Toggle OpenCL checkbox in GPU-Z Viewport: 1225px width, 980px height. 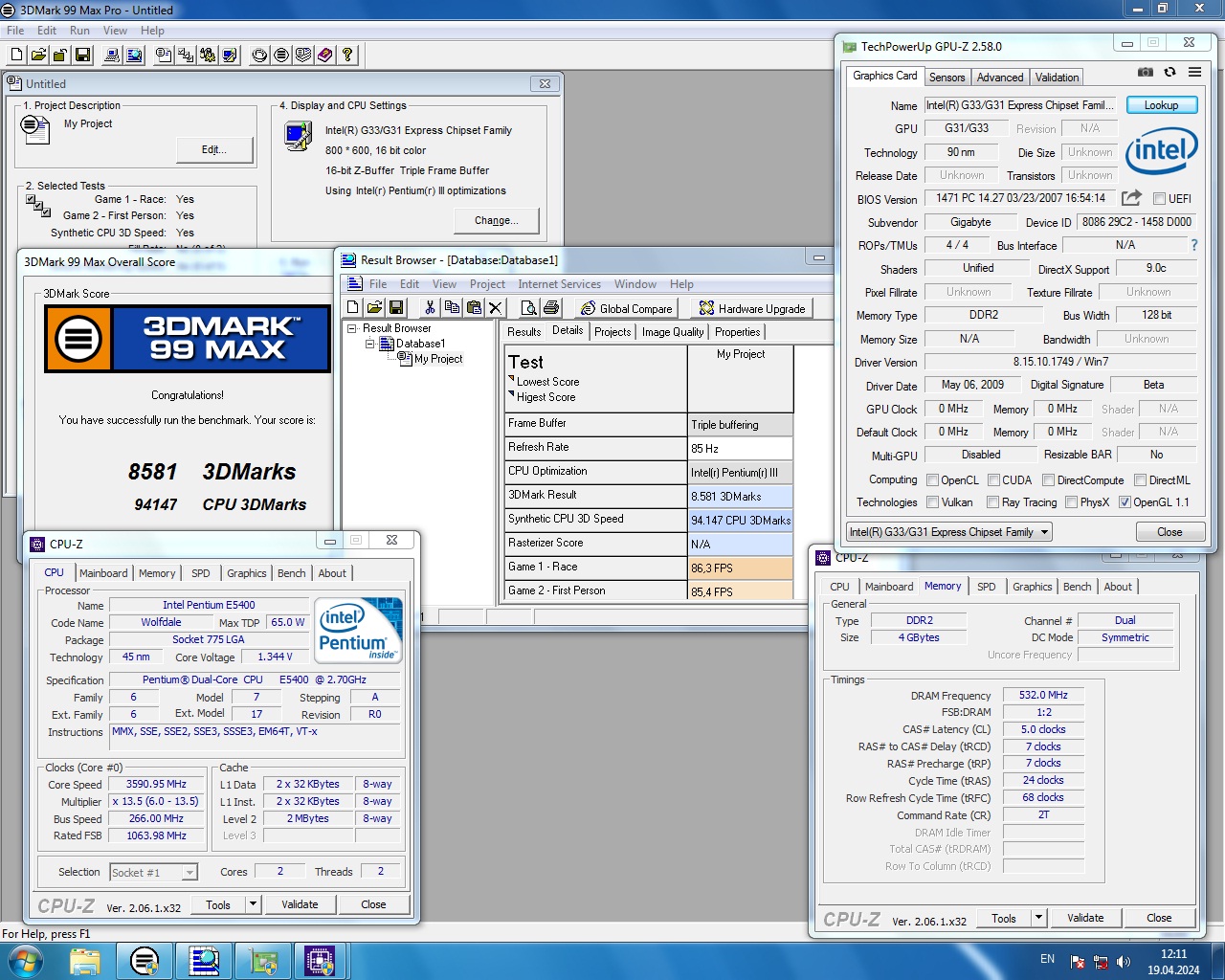[x=932, y=480]
